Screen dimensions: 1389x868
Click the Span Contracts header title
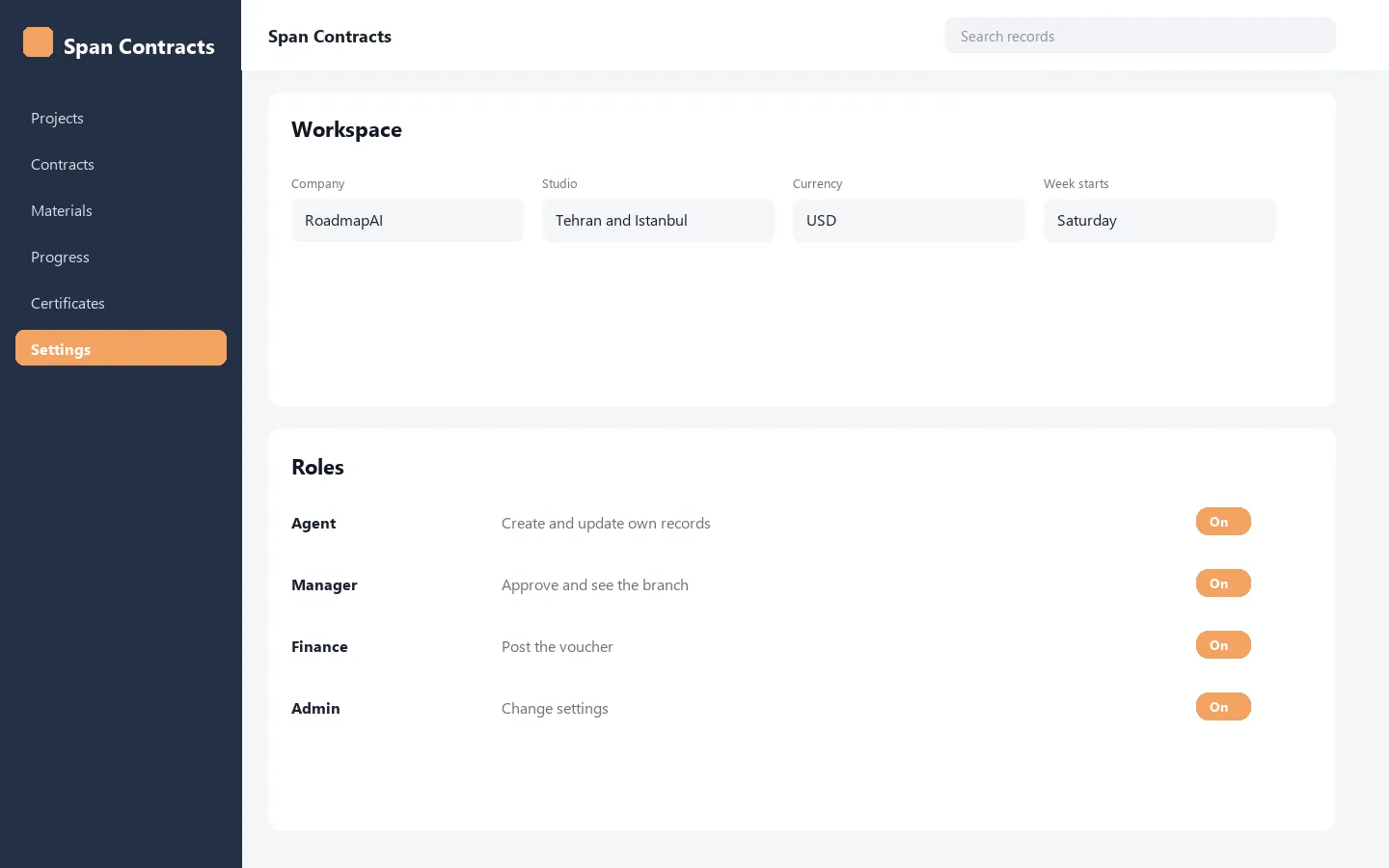pyautogui.click(x=330, y=37)
